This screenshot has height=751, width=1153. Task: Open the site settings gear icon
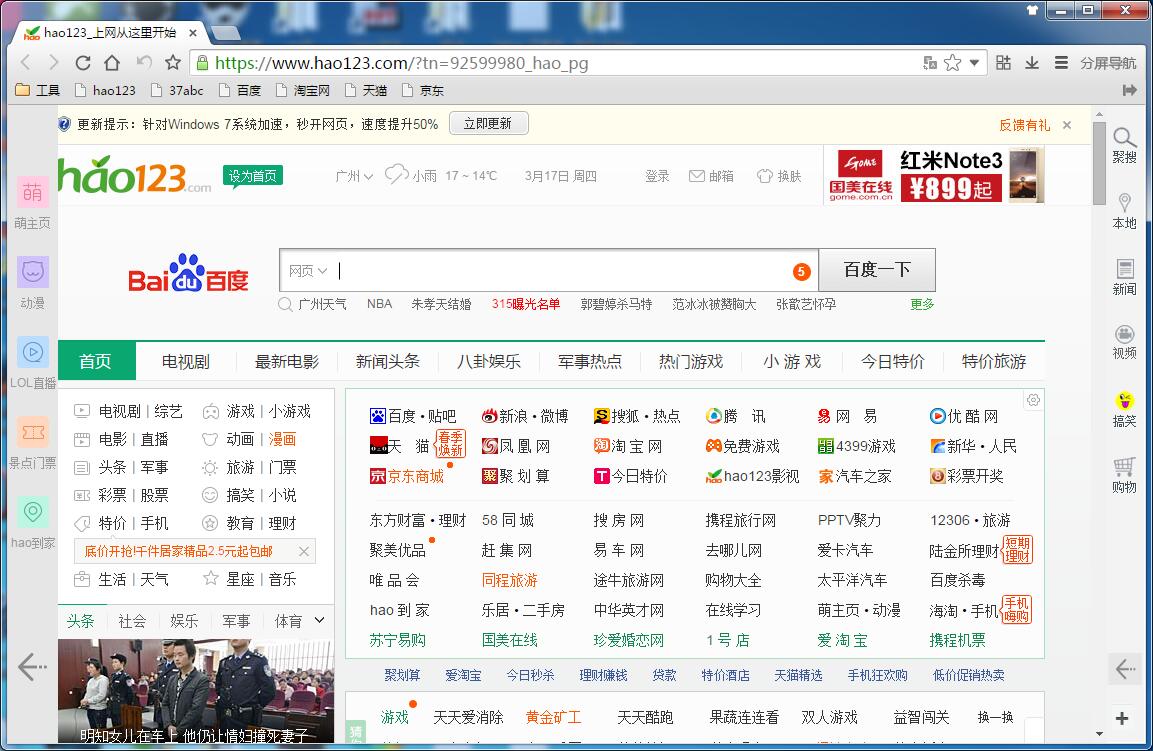1033,400
